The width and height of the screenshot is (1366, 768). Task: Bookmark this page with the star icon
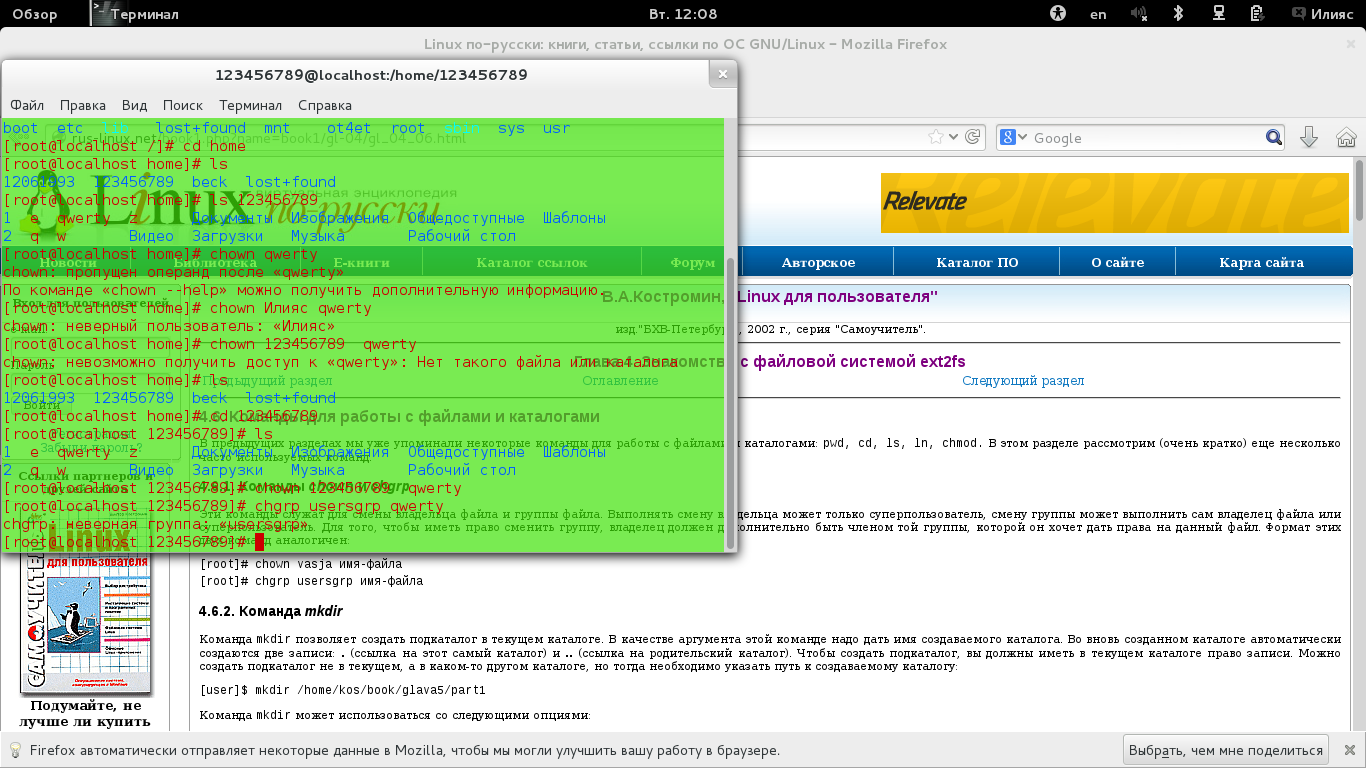click(936, 137)
